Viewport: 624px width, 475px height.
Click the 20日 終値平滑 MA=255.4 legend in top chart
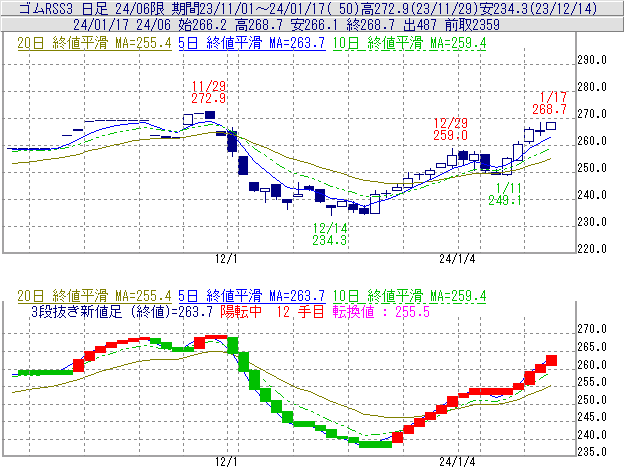coord(94,43)
